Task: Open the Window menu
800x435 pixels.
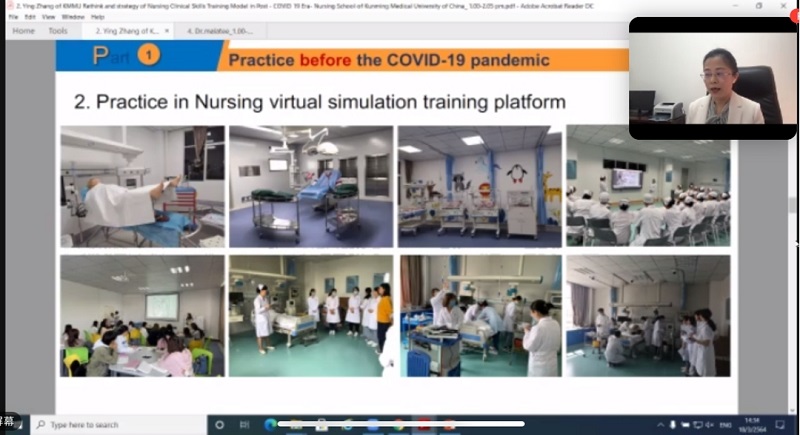Action: tap(72, 17)
